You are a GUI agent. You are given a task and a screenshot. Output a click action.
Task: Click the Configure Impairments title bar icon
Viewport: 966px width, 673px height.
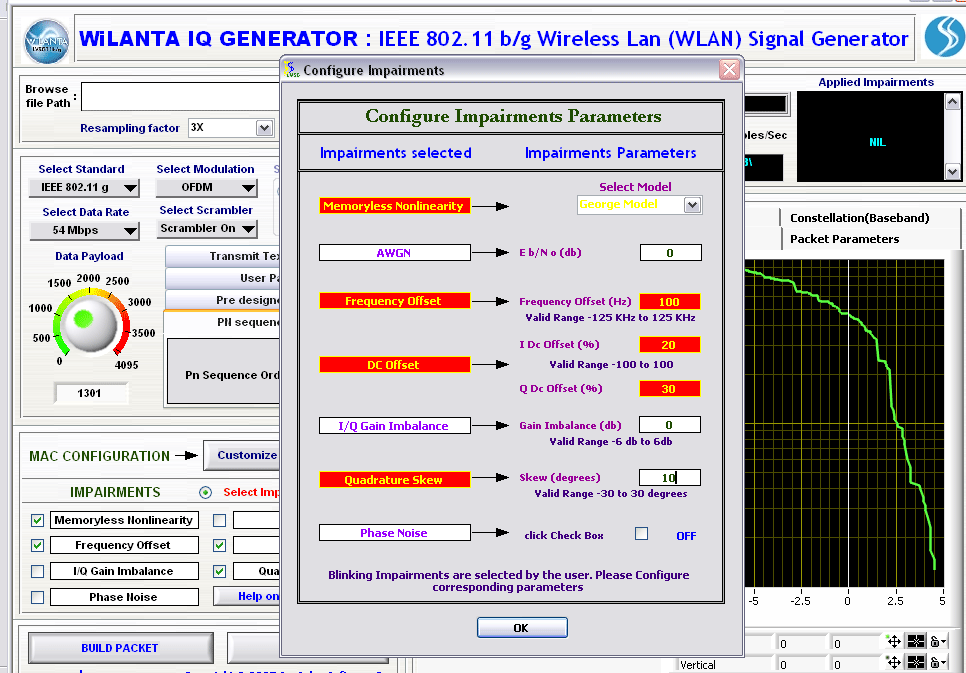[292, 70]
